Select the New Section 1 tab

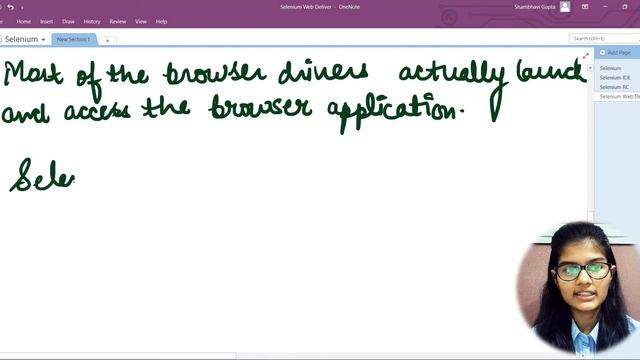[x=73, y=39]
